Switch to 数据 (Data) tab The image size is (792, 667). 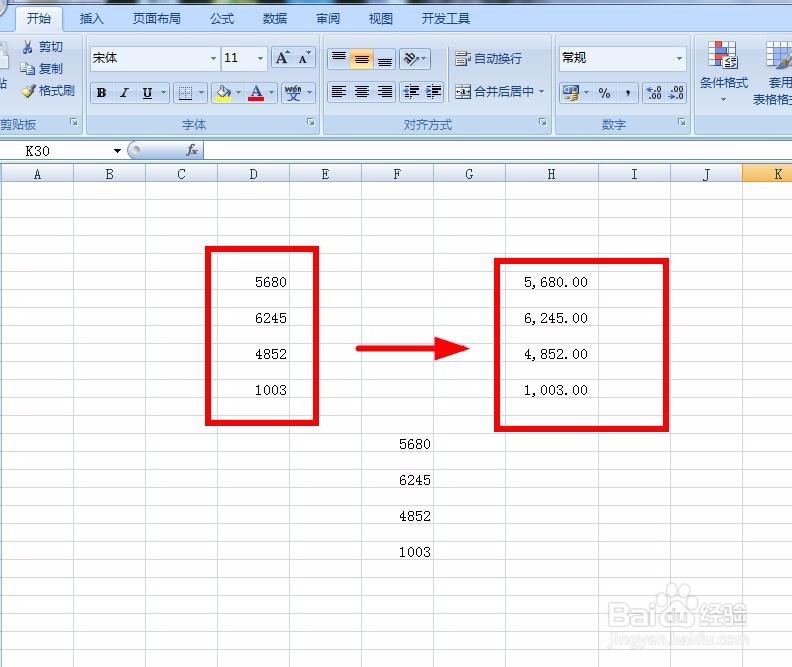(275, 19)
